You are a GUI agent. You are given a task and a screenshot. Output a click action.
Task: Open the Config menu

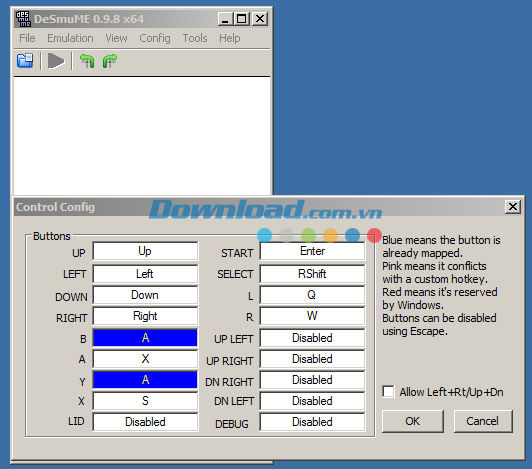click(x=155, y=38)
